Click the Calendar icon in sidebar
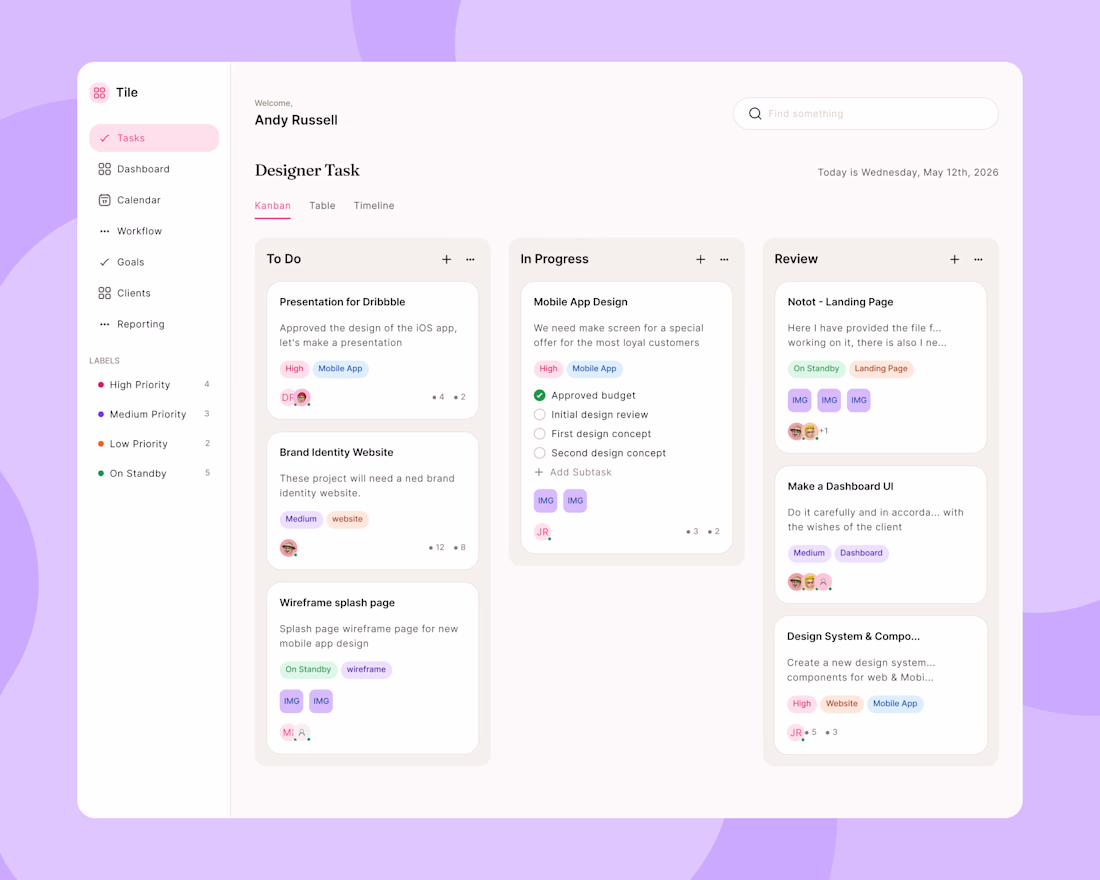The image size is (1100, 880). 105,200
